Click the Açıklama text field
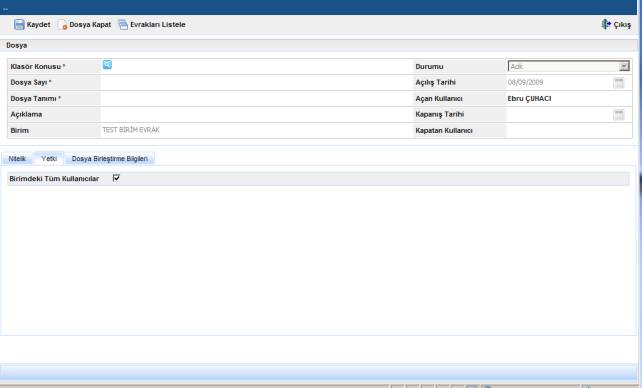 [x=256, y=115]
